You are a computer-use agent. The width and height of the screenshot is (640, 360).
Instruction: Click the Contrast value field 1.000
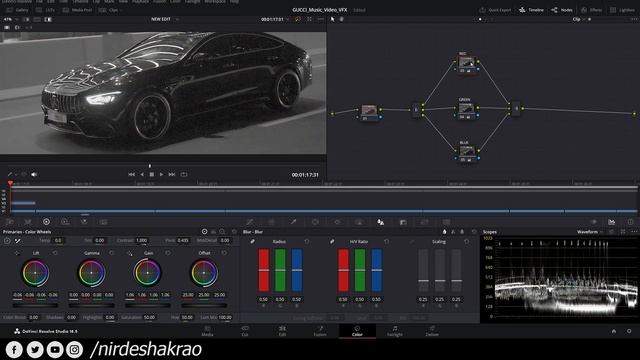(x=142, y=240)
